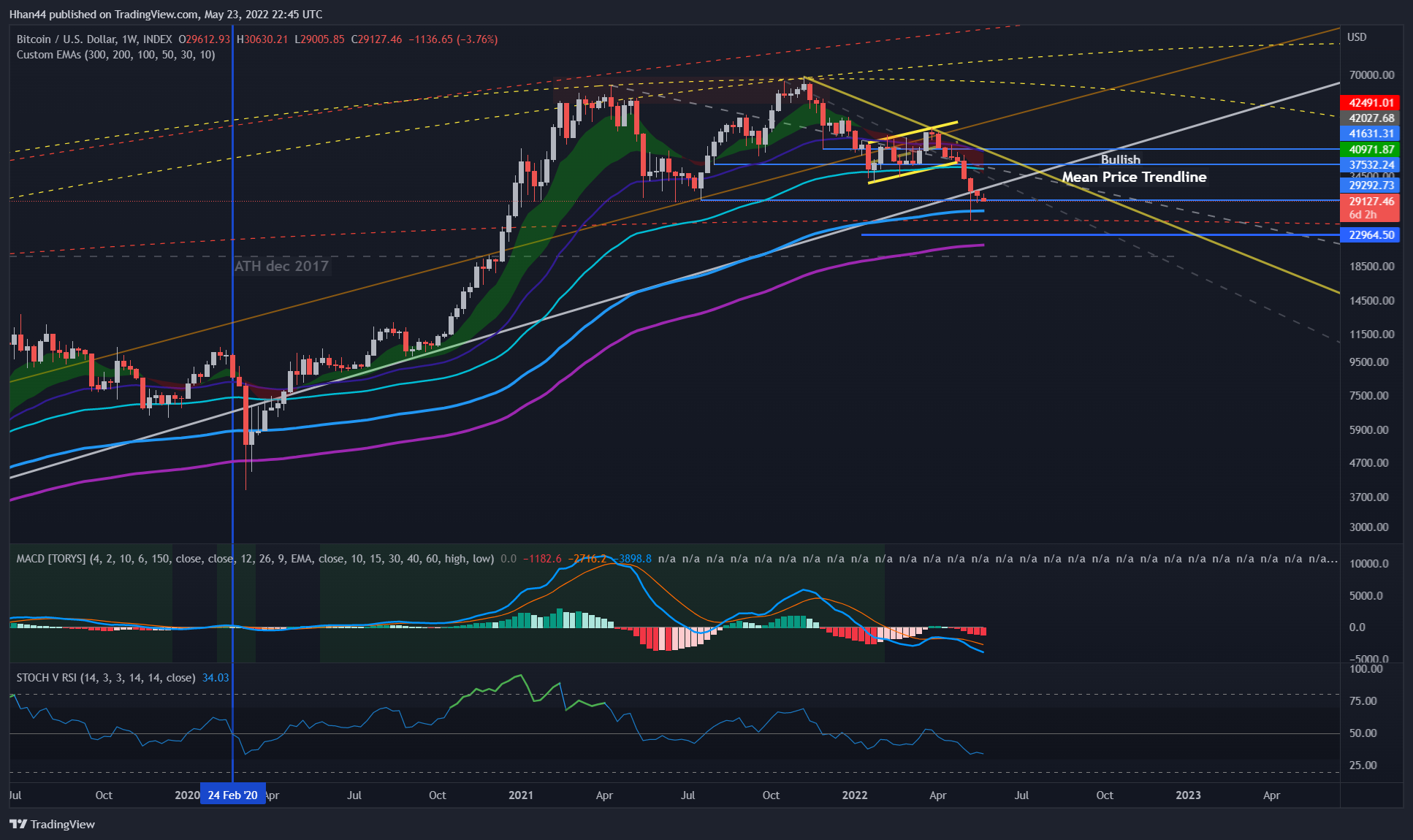The width and height of the screenshot is (1413, 840).
Task: Click the open price value O29612.93
Action: [x=204, y=39]
